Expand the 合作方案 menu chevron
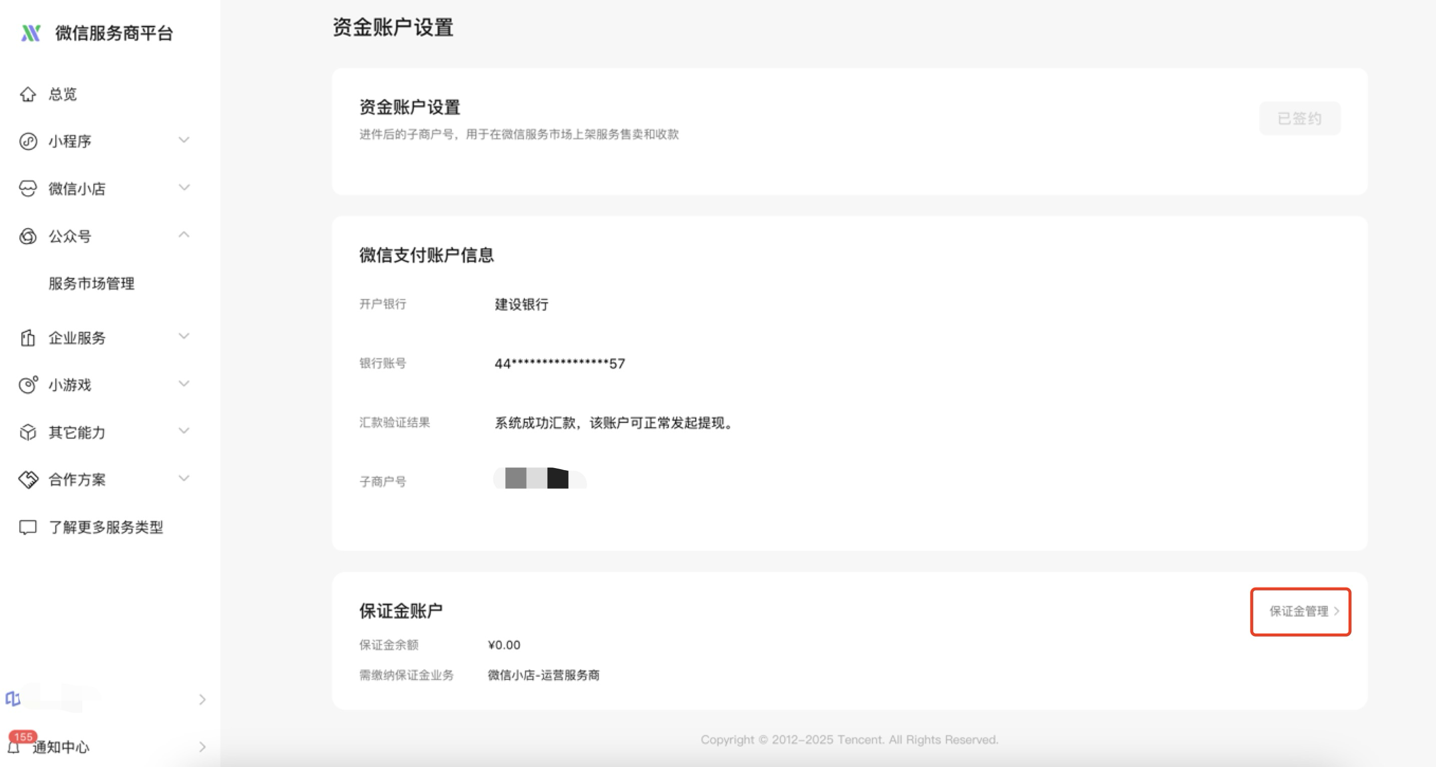 coord(184,478)
